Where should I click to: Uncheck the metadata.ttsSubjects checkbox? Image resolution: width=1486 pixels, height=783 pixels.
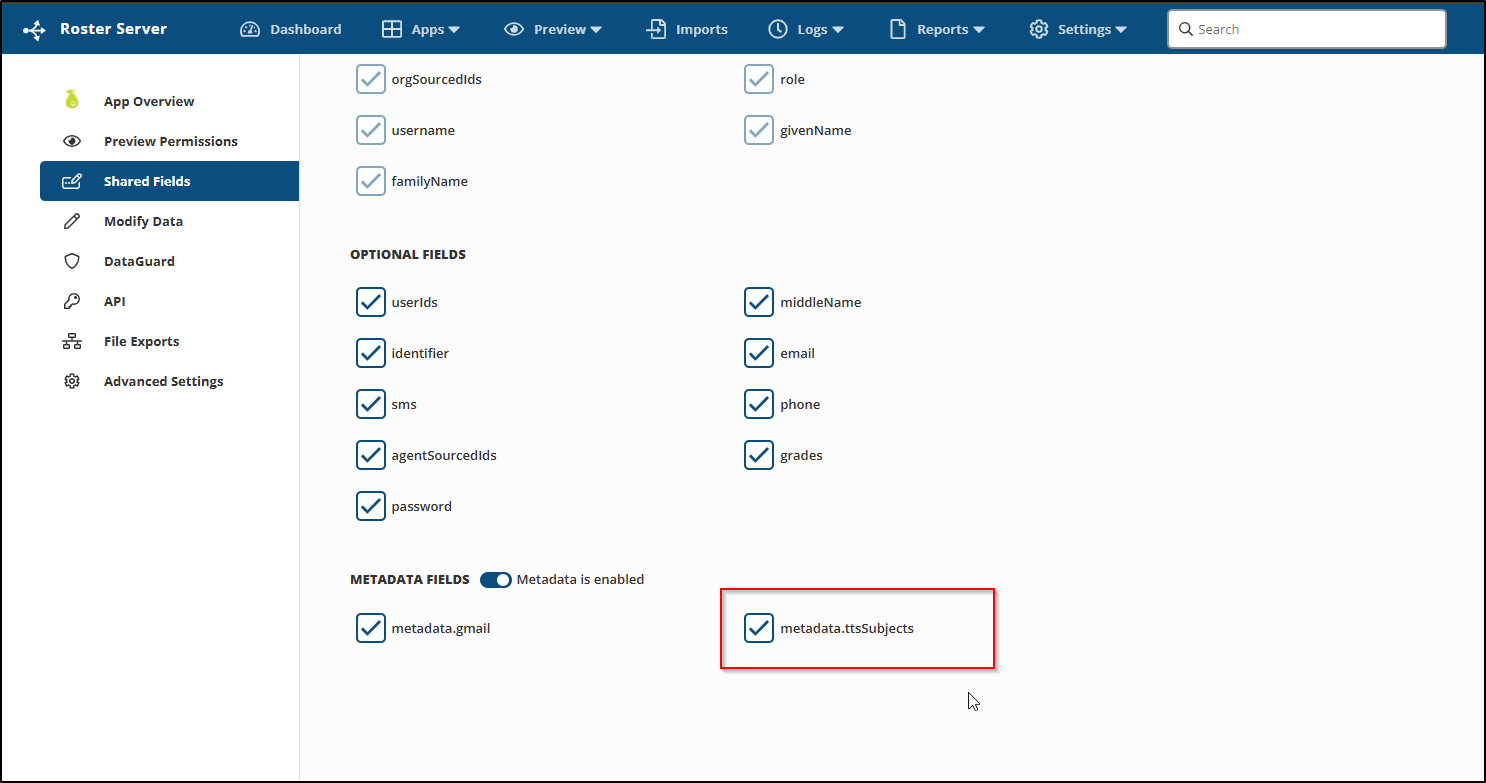759,628
